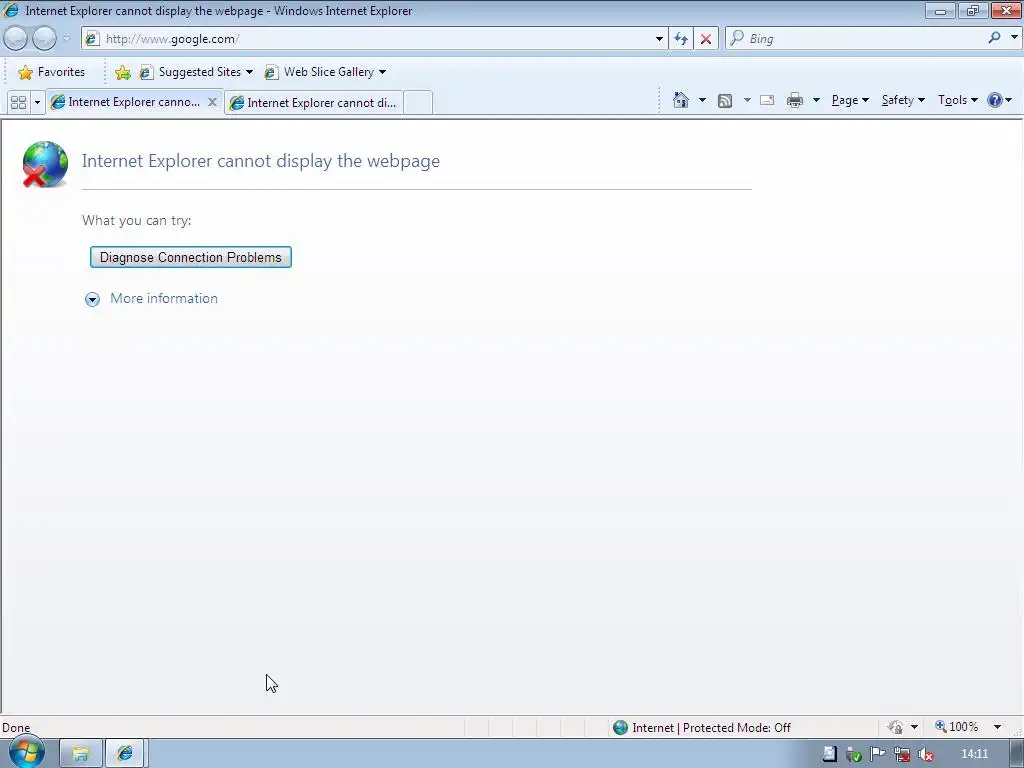Expand the Web Slice Gallery dropdown
Image resolution: width=1024 pixels, height=768 pixels.
tap(383, 72)
